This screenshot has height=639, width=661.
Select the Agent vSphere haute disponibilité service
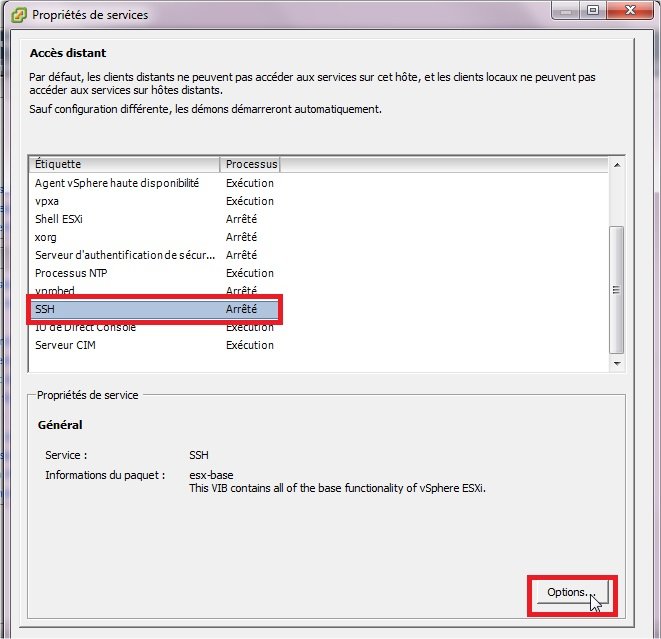[x=117, y=183]
